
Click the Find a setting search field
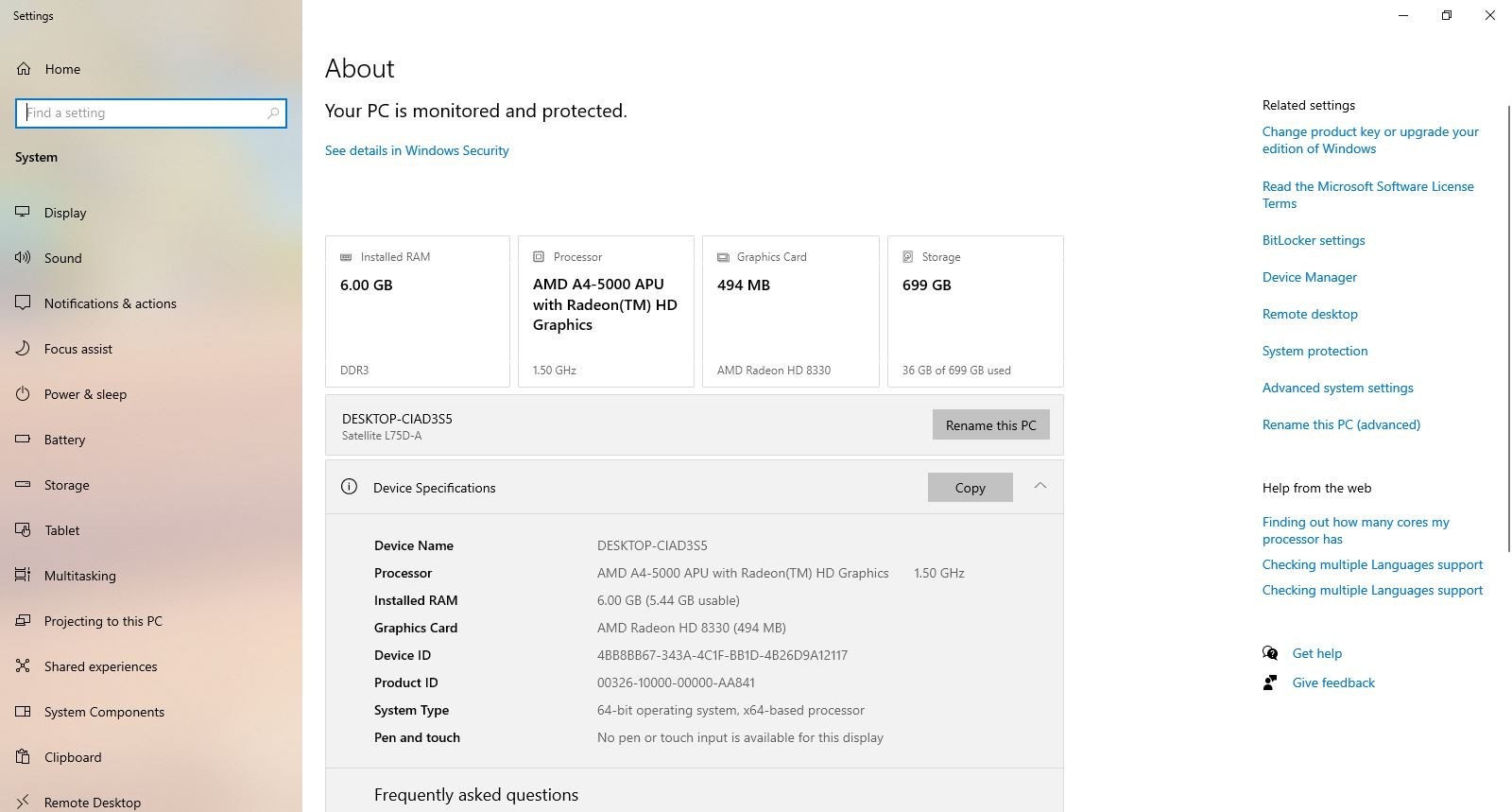(x=151, y=112)
